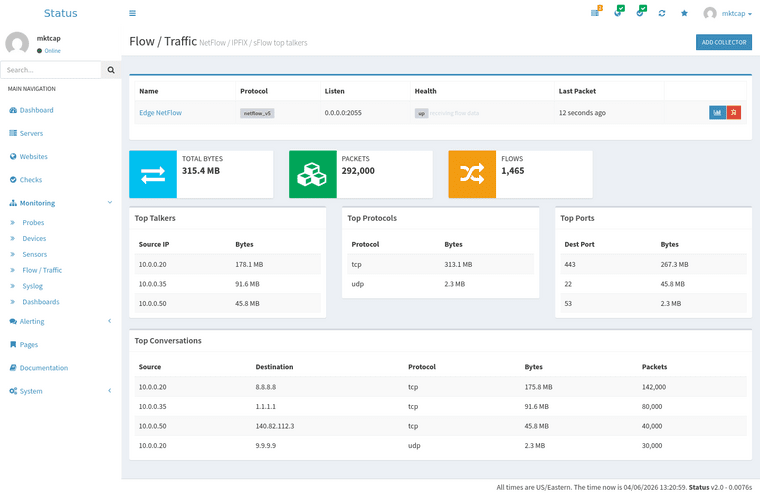The height and width of the screenshot is (495, 760).
Task: Go to Checks in sidebar
Action: click(31, 180)
